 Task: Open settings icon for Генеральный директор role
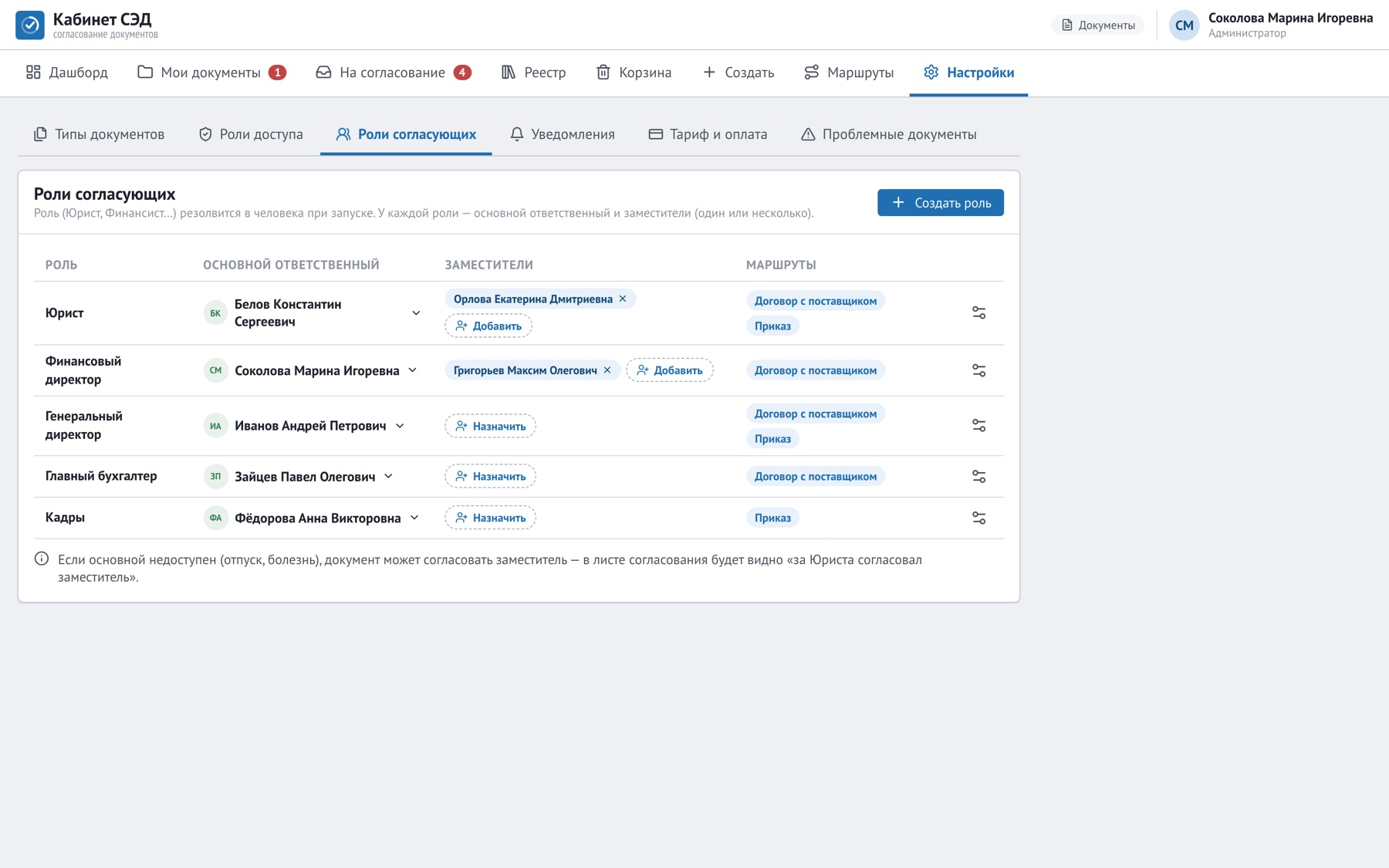pos(978,426)
